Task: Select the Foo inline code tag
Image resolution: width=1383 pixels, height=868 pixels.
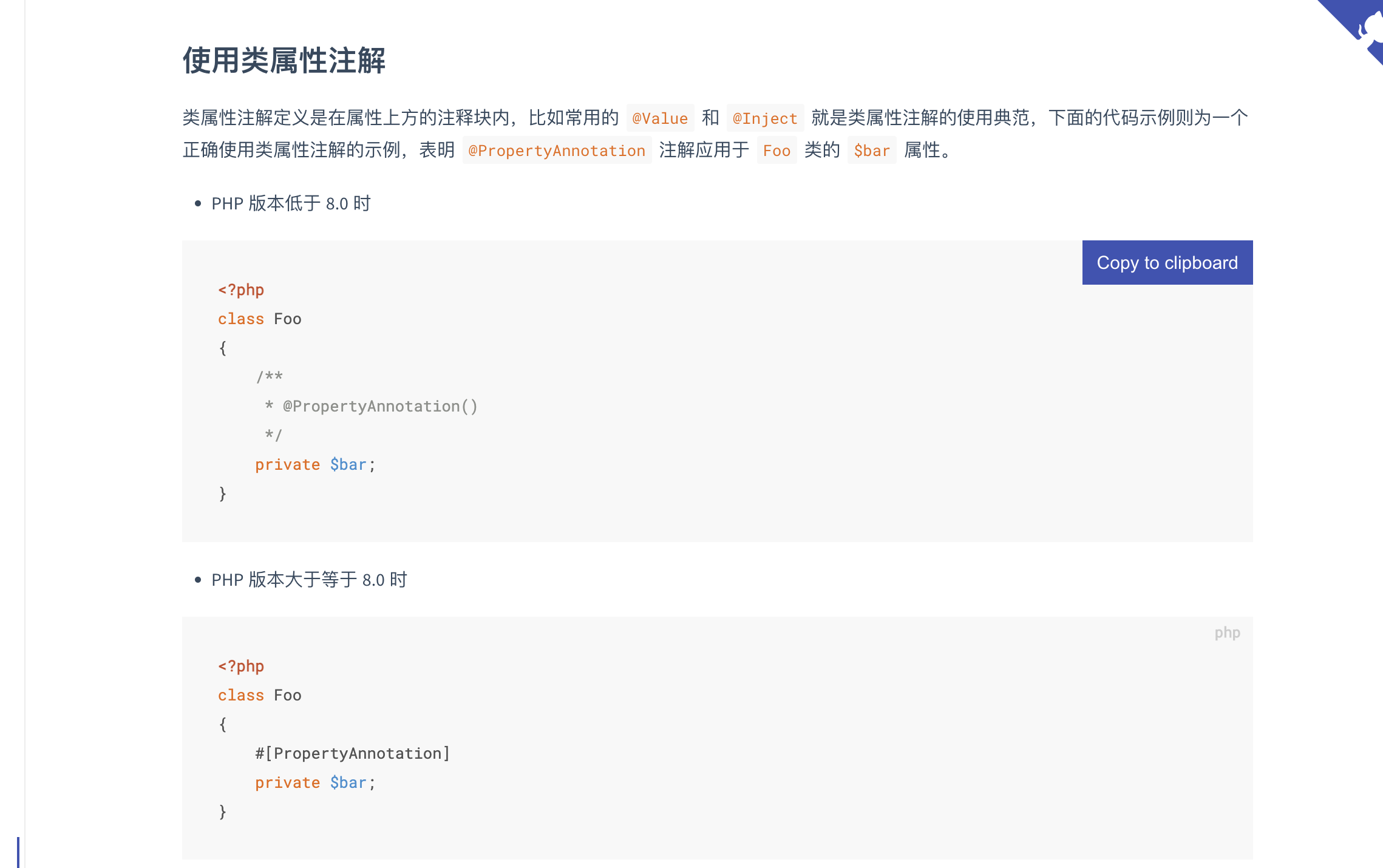Action: pos(777,151)
